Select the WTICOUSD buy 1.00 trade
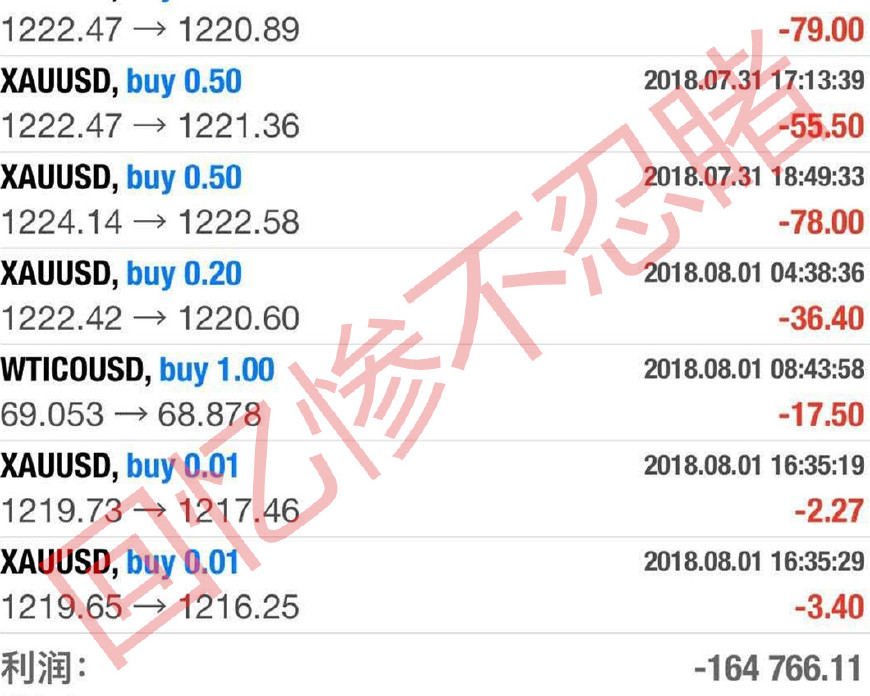The width and height of the screenshot is (870, 696). coord(435,392)
